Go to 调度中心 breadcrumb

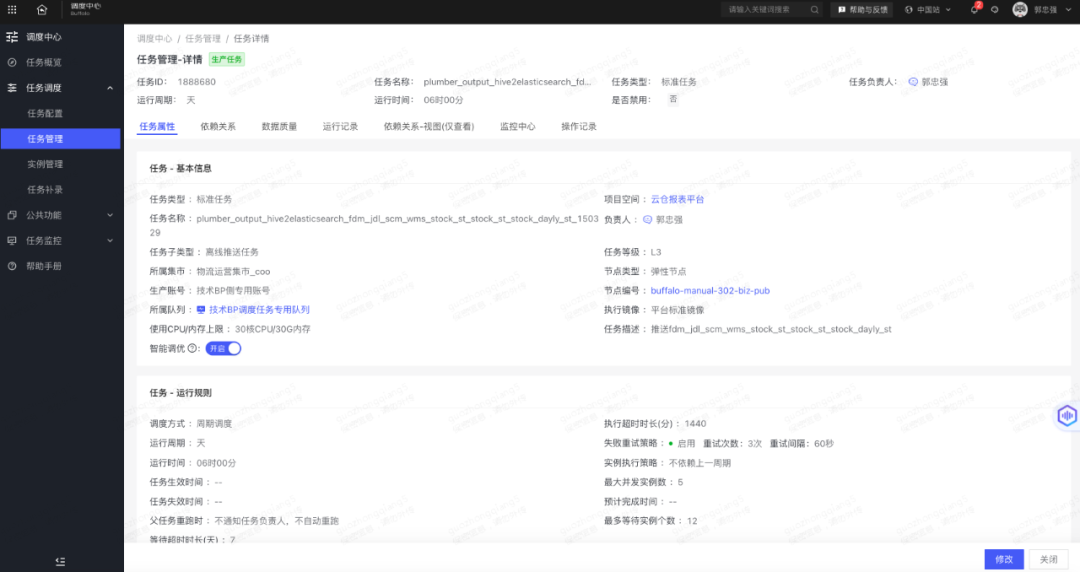click(154, 39)
